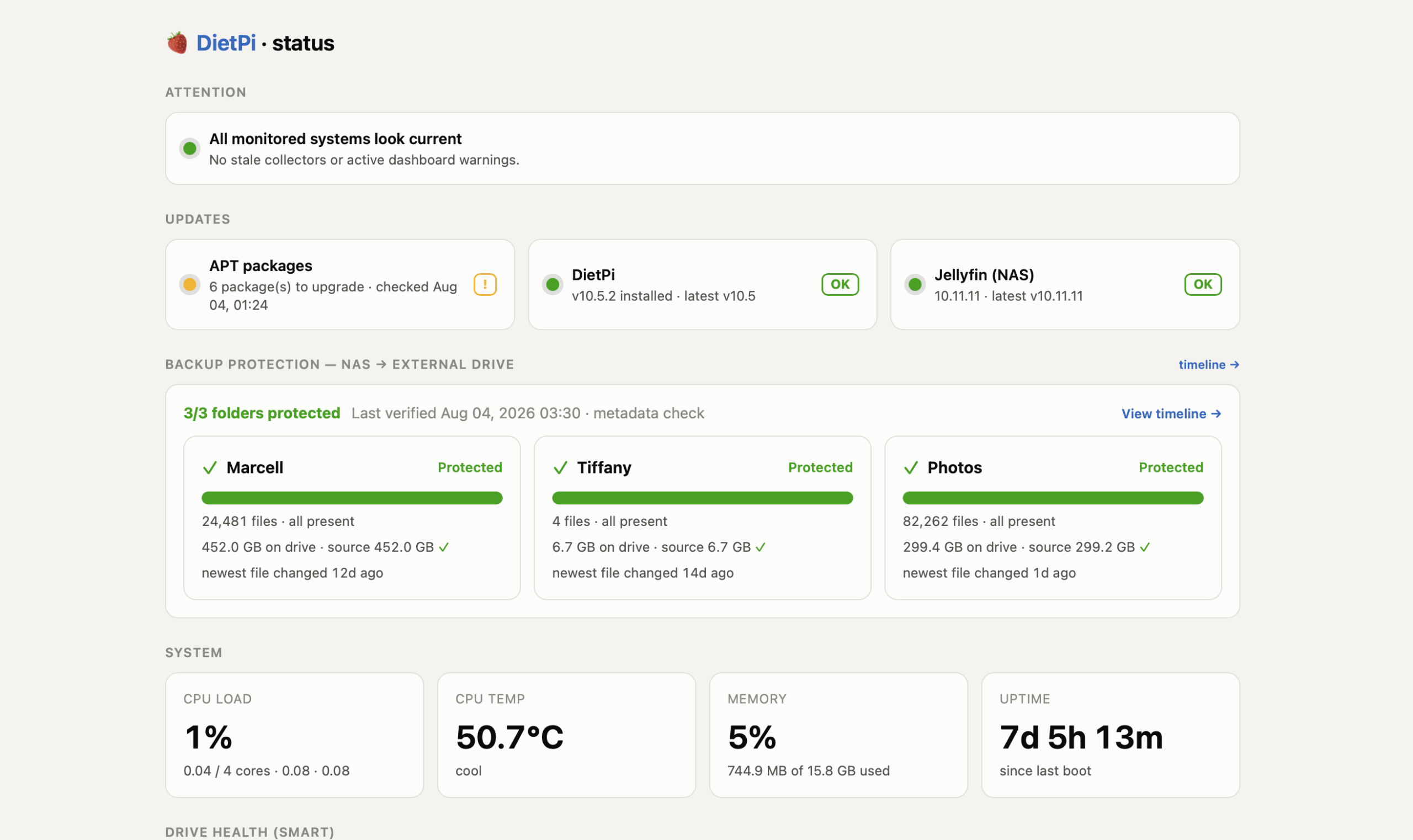Click the Protected label on Marcell card

coord(470,467)
